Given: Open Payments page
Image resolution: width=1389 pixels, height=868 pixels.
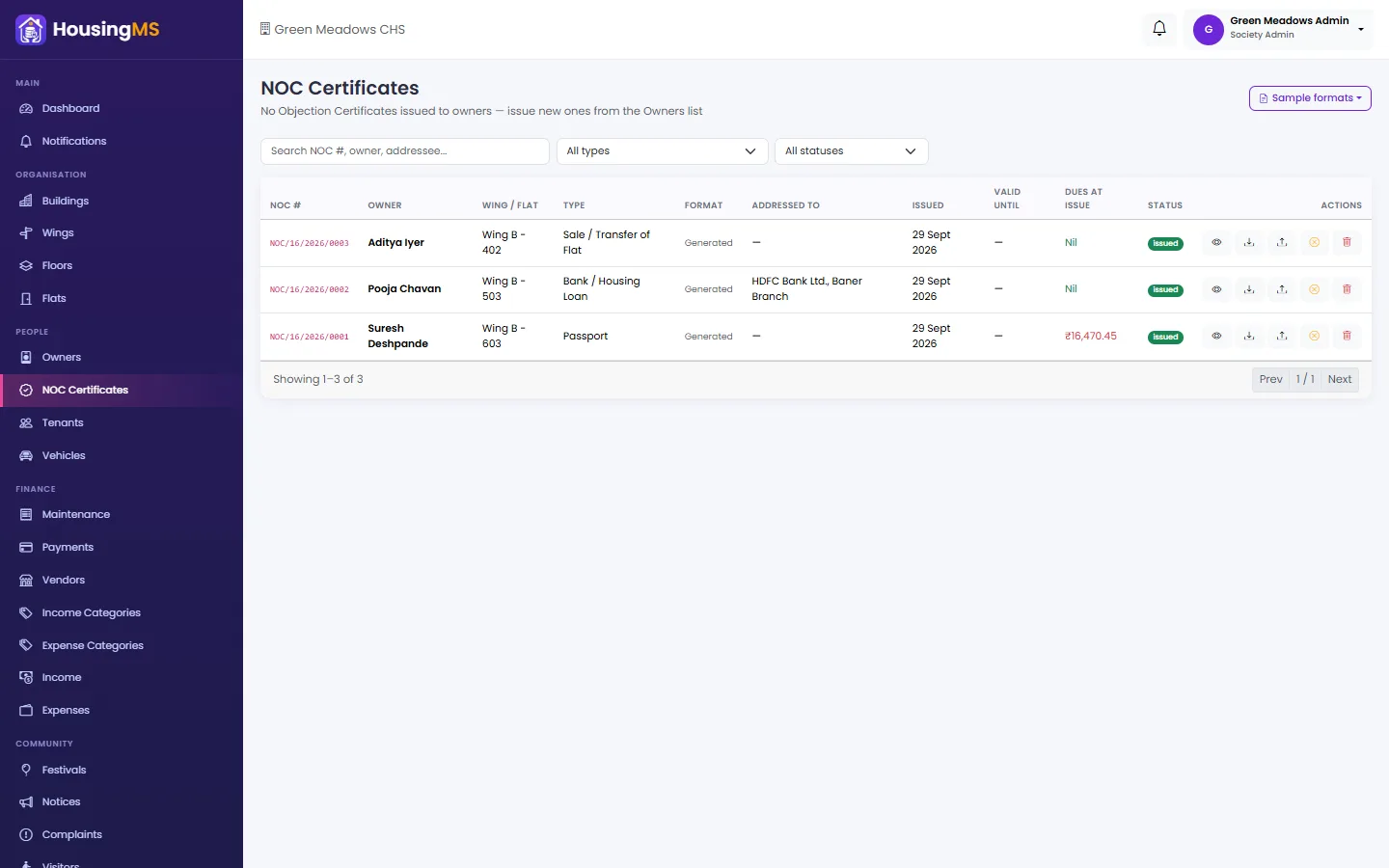Looking at the screenshot, I should click(122, 547).
